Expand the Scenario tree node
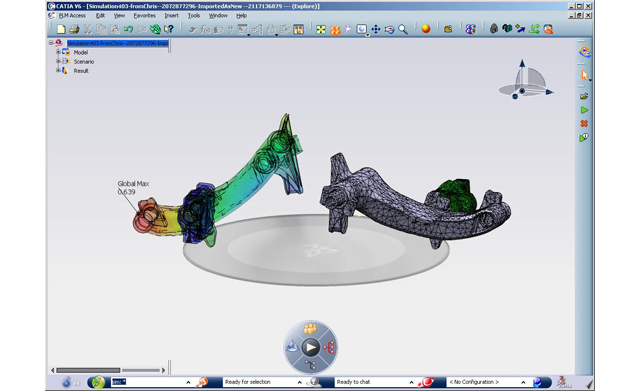640x391 pixels. 58,61
